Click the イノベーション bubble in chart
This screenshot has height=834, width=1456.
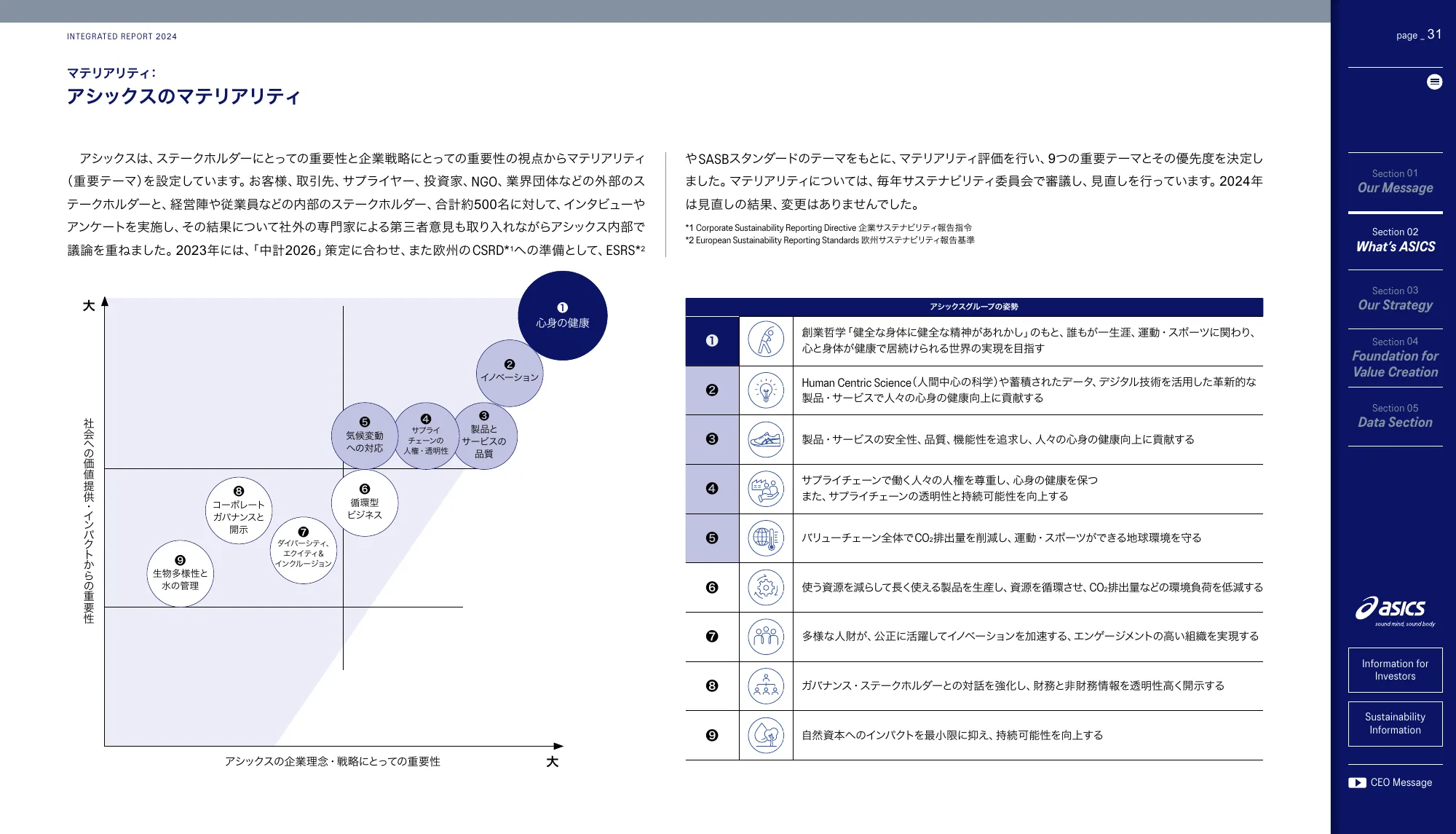[510, 373]
